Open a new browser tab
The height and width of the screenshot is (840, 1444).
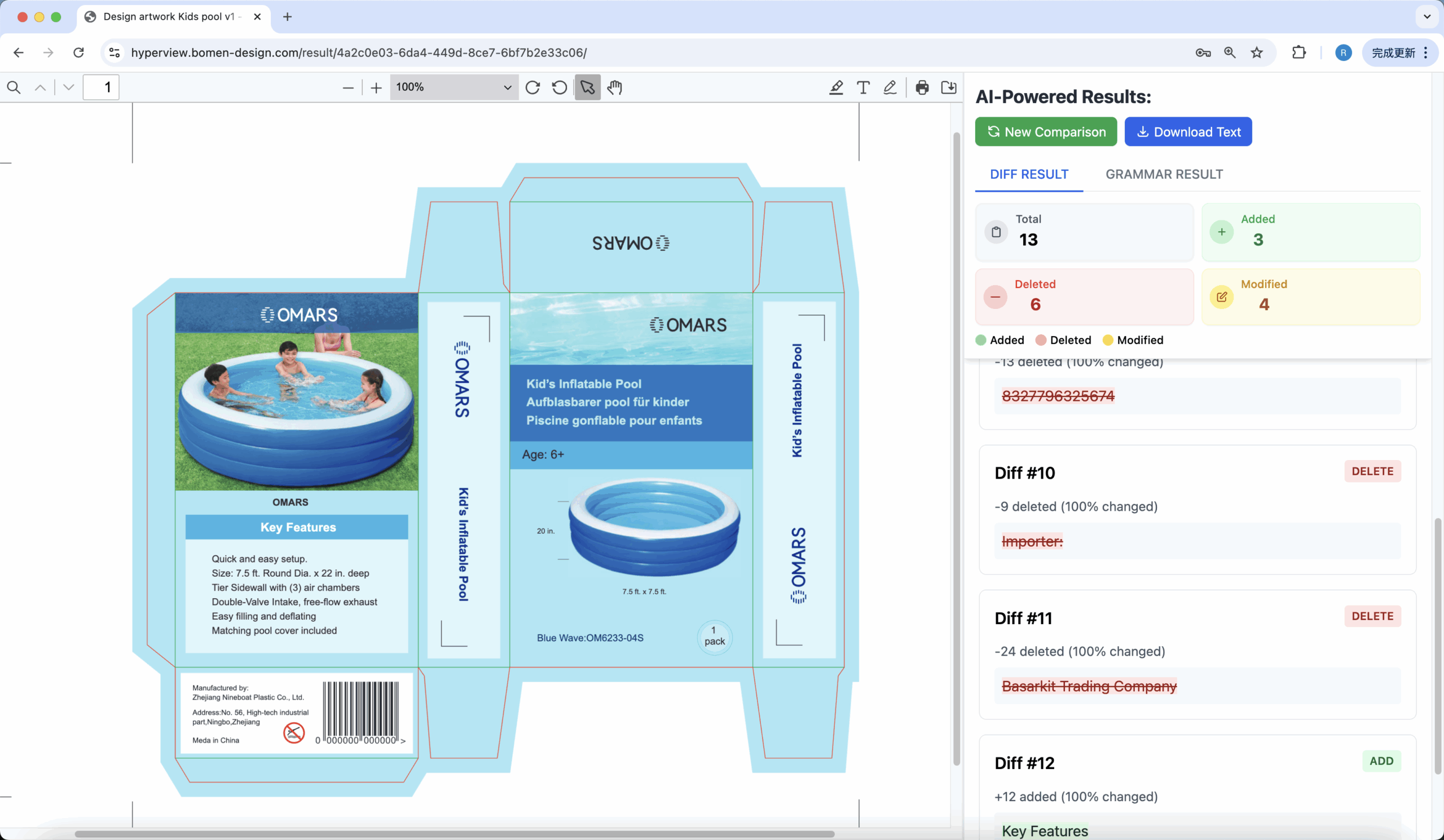pyautogui.click(x=288, y=16)
